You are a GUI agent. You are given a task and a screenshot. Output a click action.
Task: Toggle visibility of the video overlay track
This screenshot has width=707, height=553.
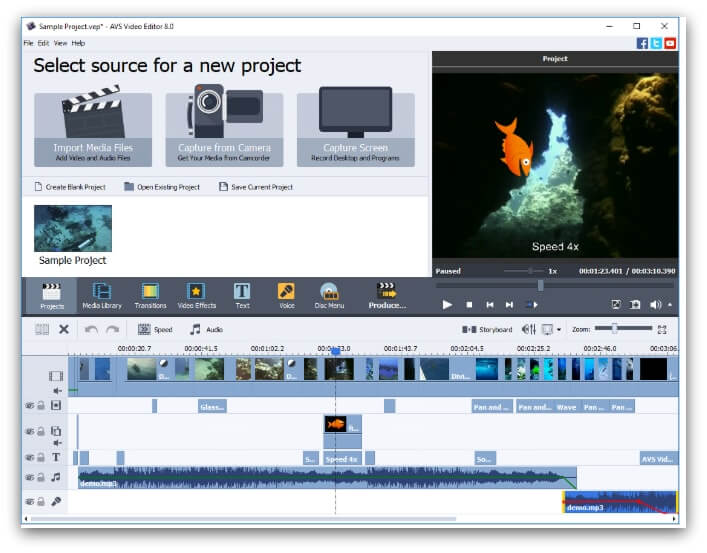pyautogui.click(x=30, y=432)
